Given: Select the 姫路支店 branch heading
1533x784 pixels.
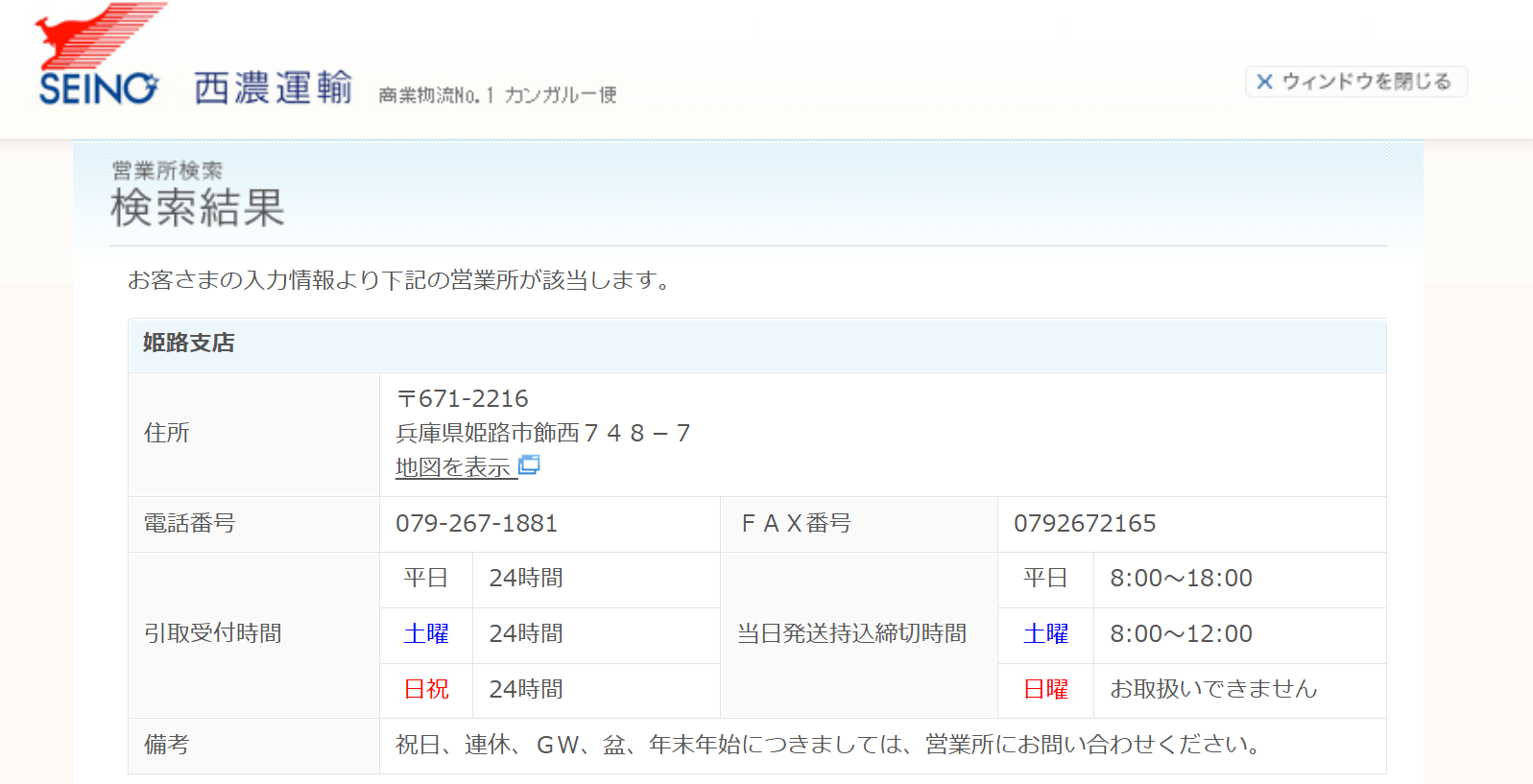Looking at the screenshot, I should 189,344.
